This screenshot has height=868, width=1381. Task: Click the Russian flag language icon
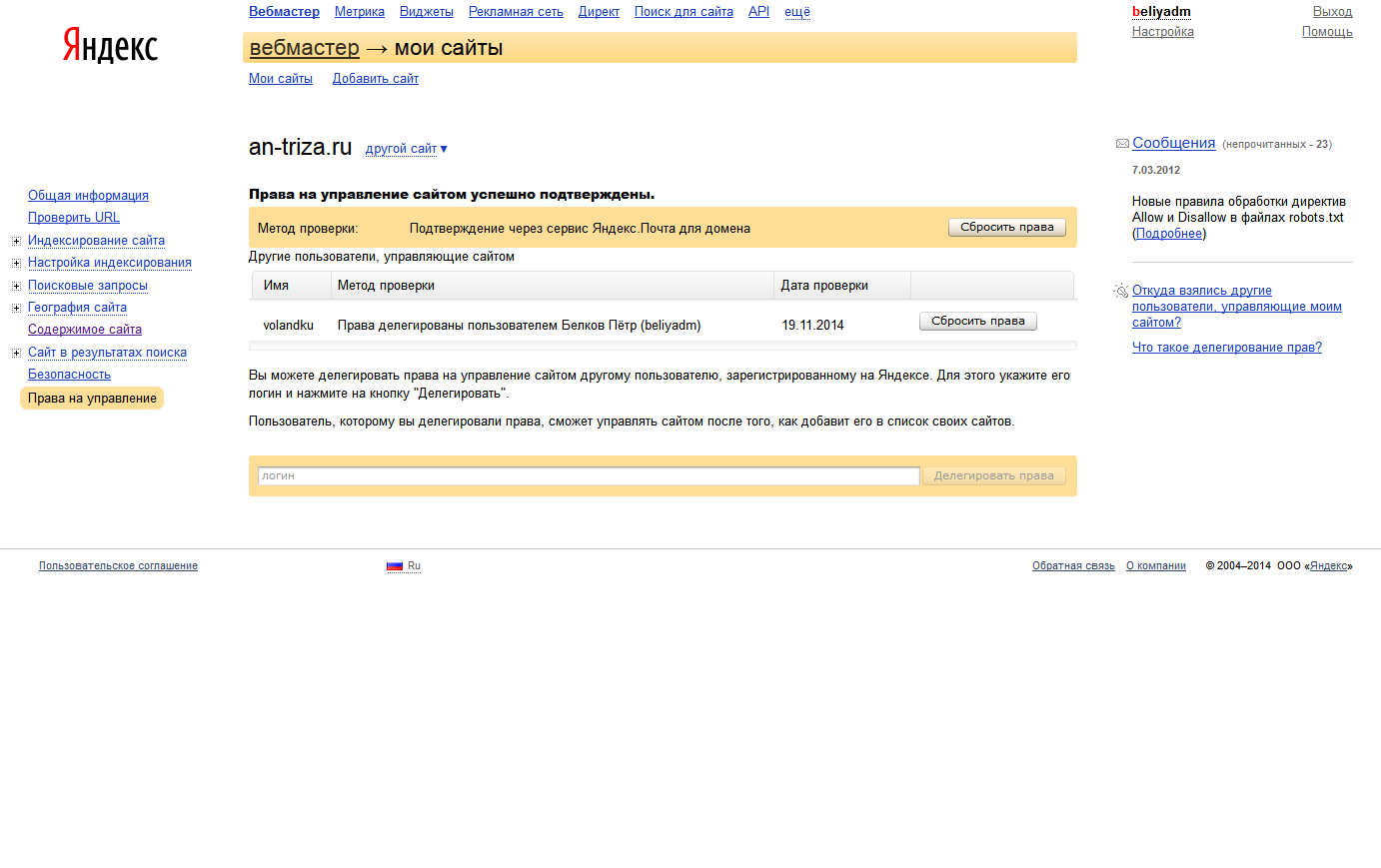tap(395, 566)
